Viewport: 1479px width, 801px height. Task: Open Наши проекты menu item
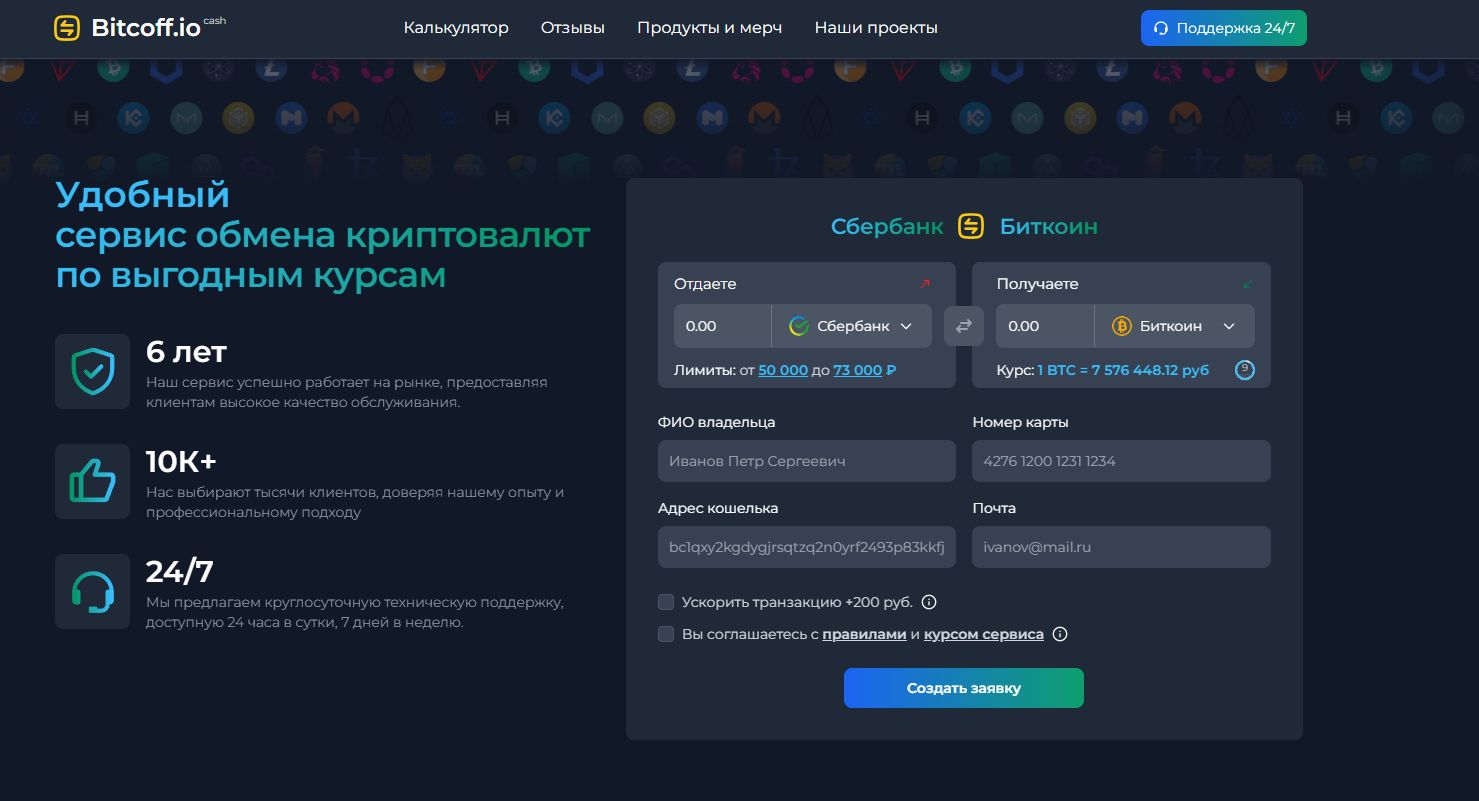point(876,28)
